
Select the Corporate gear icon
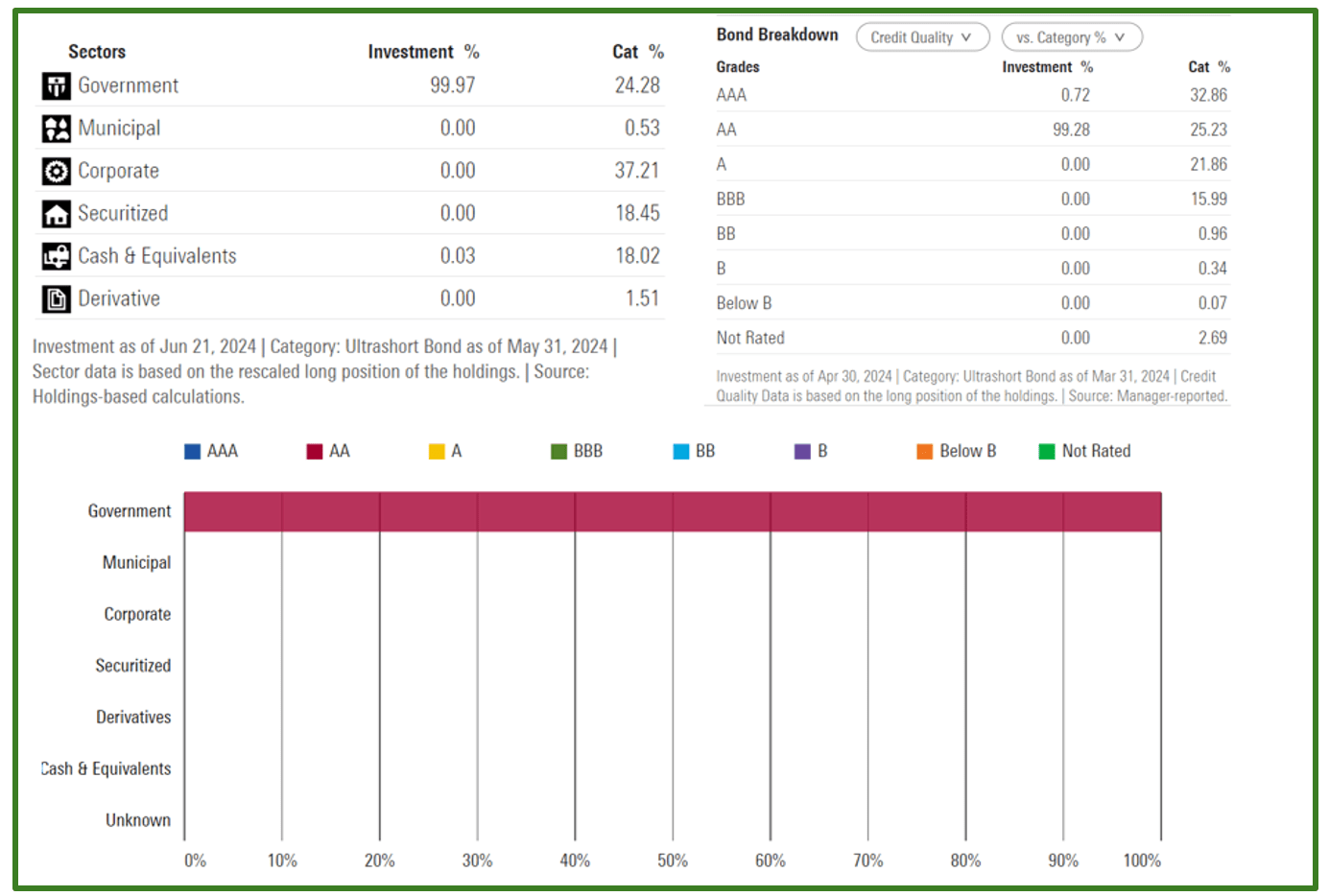[55, 170]
